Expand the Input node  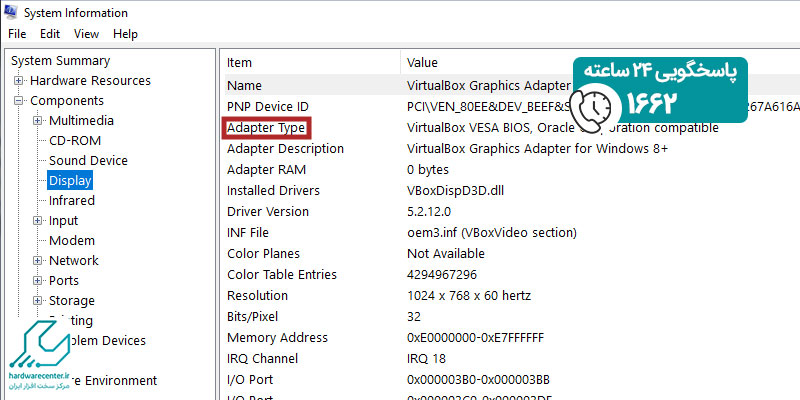point(38,221)
